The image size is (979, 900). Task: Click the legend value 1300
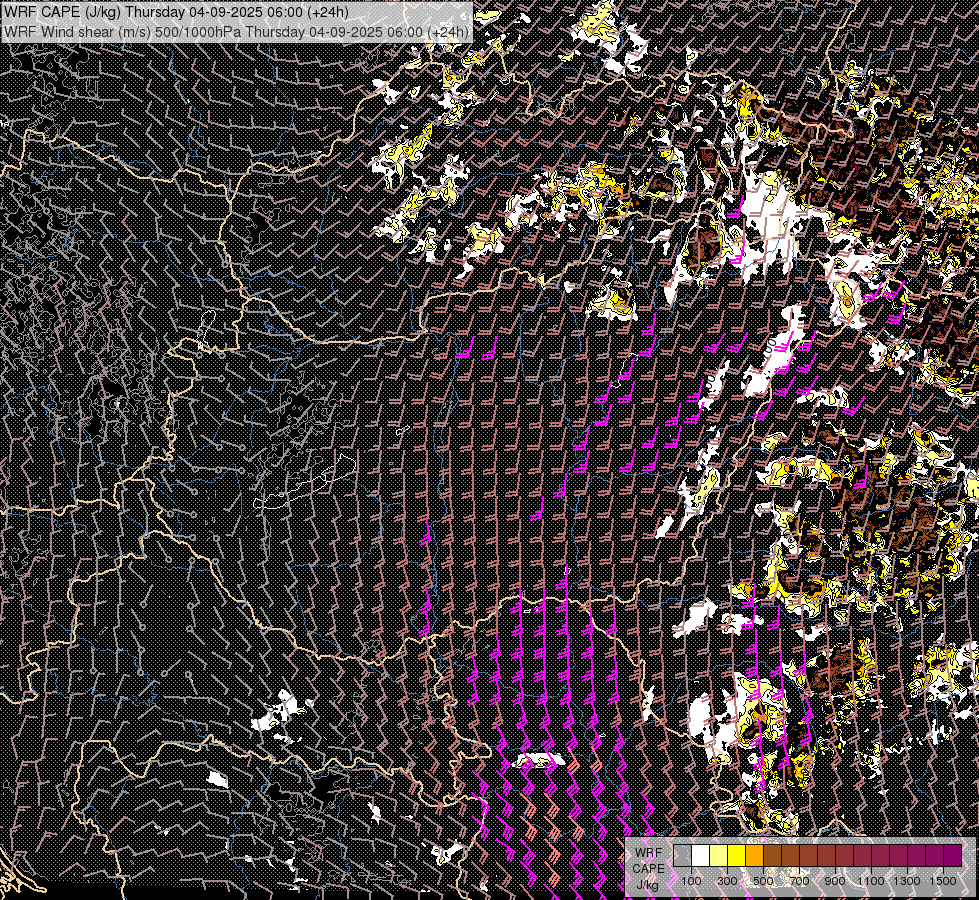pyautogui.click(x=907, y=881)
